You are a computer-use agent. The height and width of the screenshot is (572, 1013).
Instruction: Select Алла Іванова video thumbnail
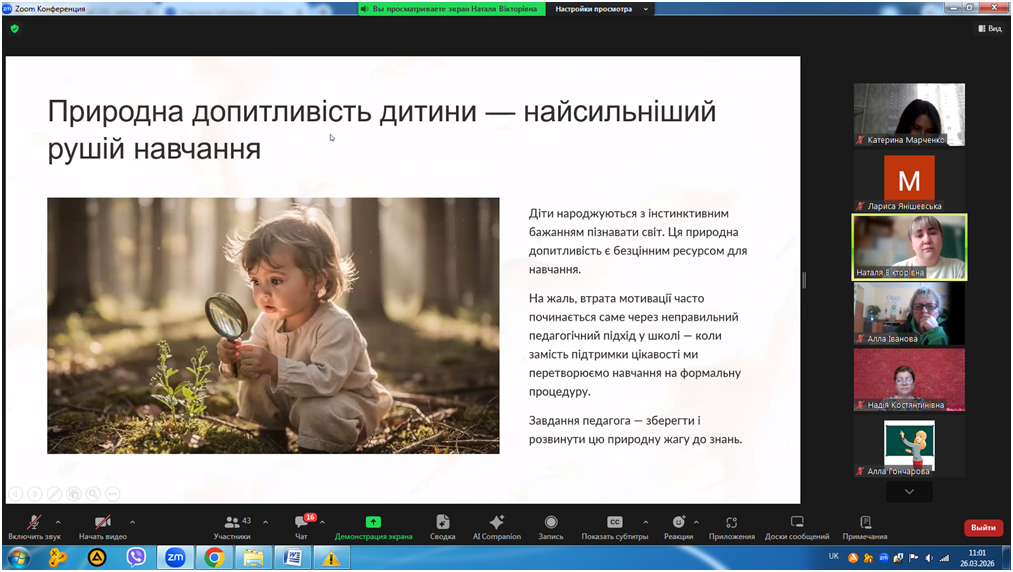909,313
